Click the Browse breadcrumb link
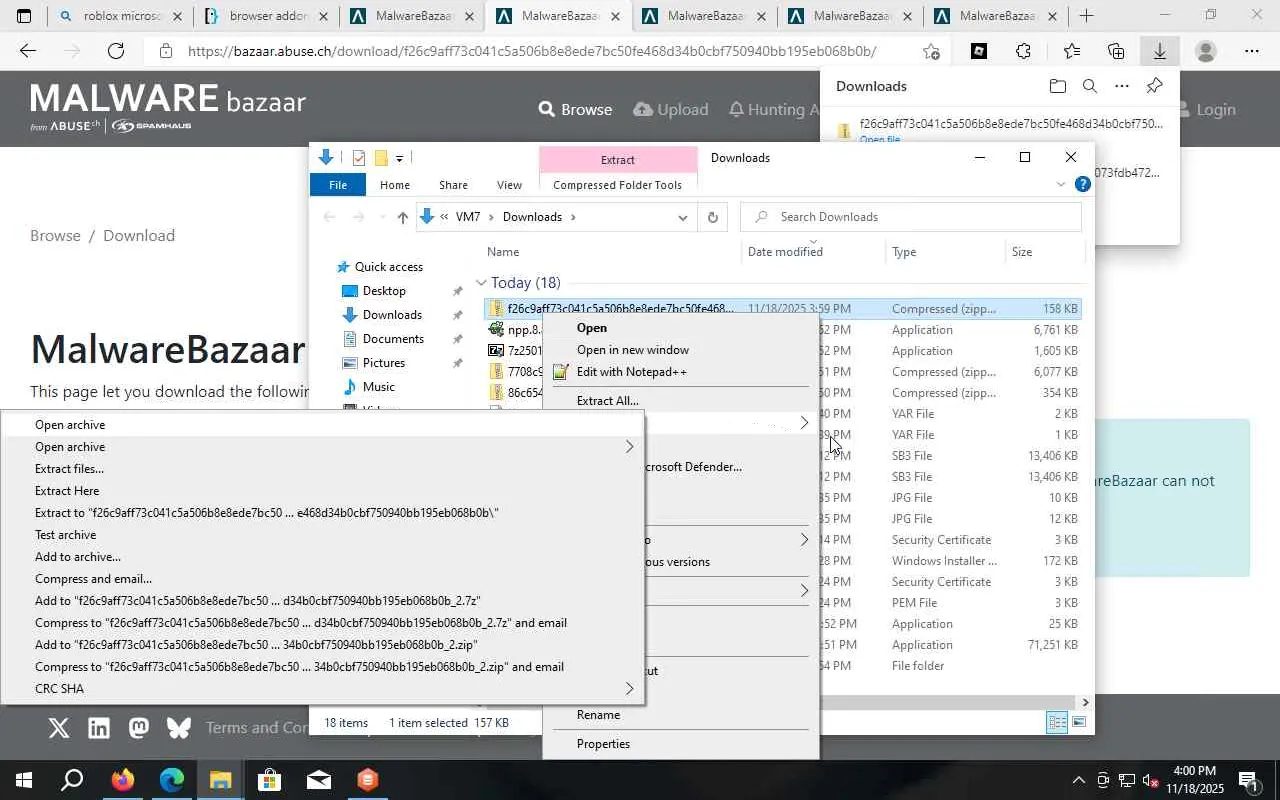 click(x=55, y=236)
